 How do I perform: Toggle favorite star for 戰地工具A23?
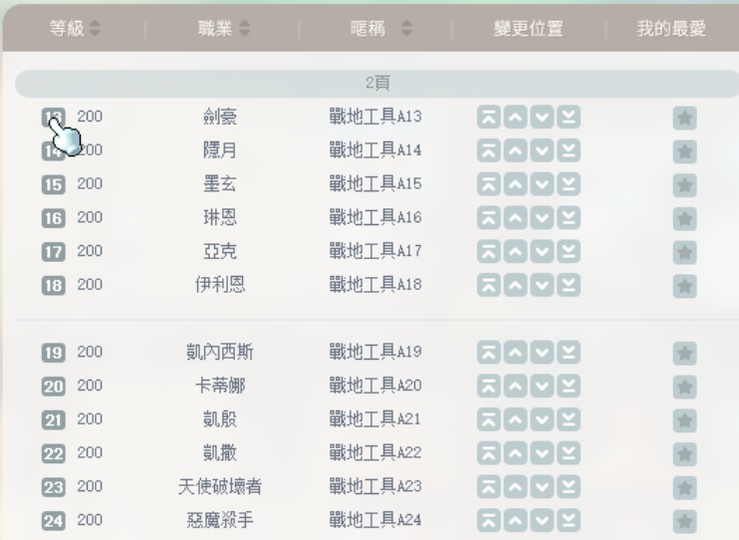point(685,488)
